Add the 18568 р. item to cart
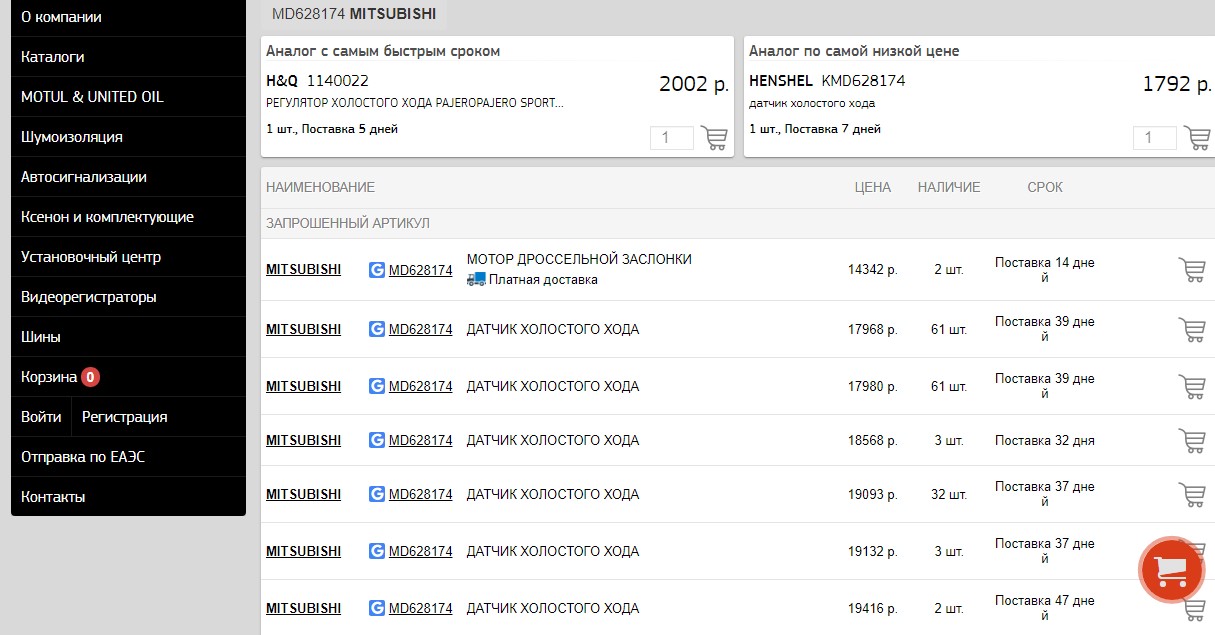This screenshot has width=1215, height=635. 1191,441
